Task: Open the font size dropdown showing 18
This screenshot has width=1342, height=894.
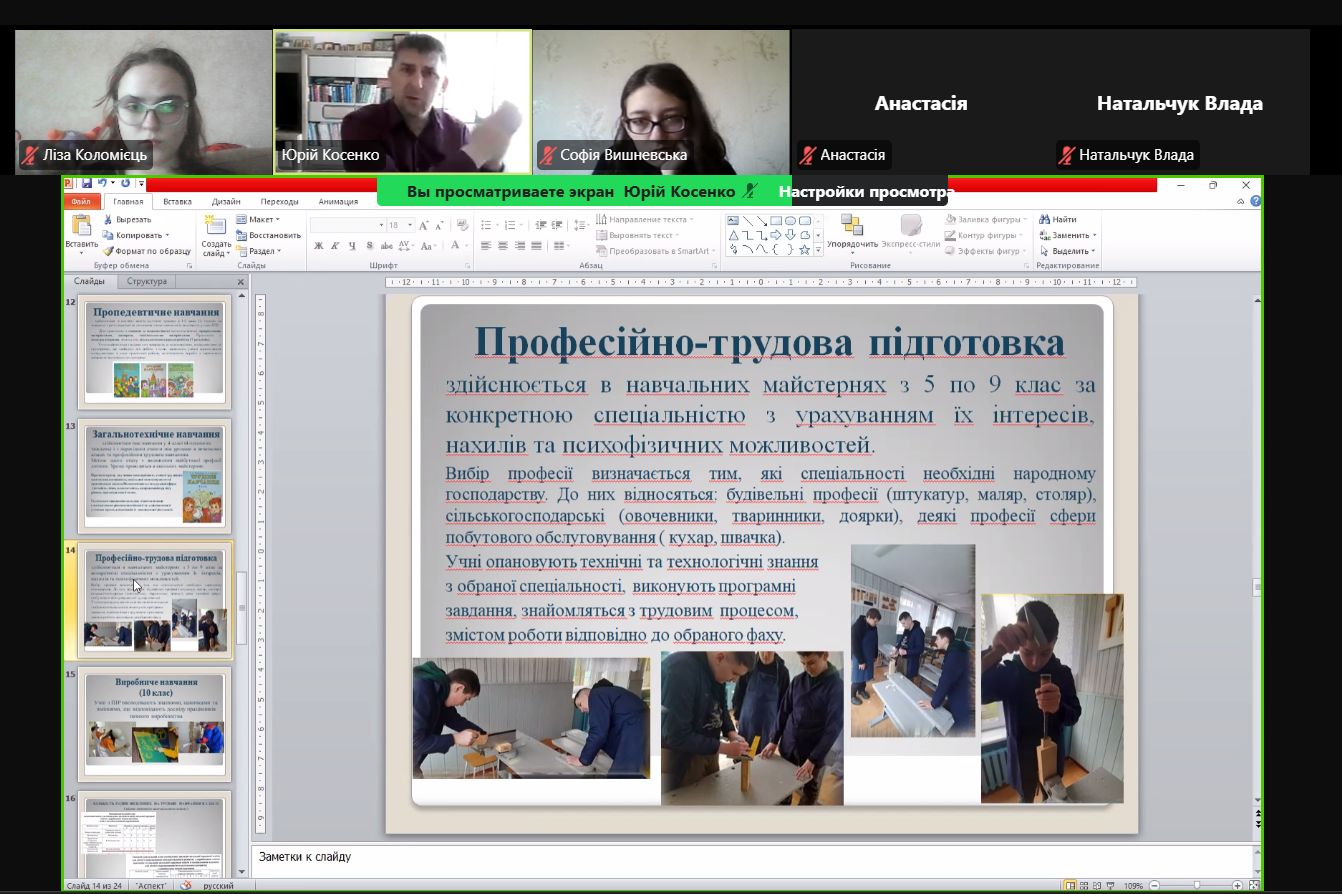Action: (x=409, y=225)
